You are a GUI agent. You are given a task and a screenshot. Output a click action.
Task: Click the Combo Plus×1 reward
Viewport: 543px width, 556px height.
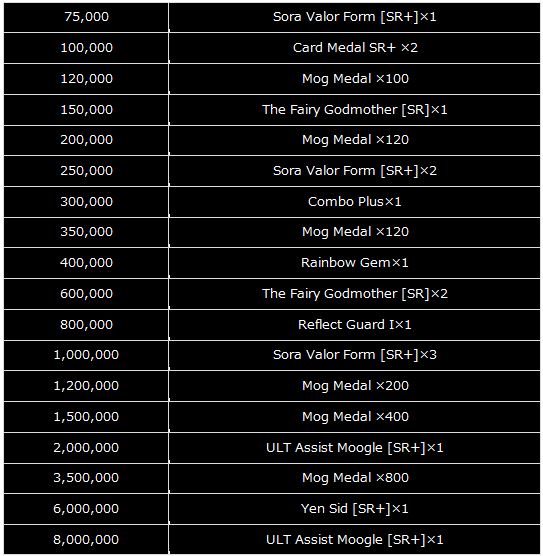pyautogui.click(x=355, y=202)
